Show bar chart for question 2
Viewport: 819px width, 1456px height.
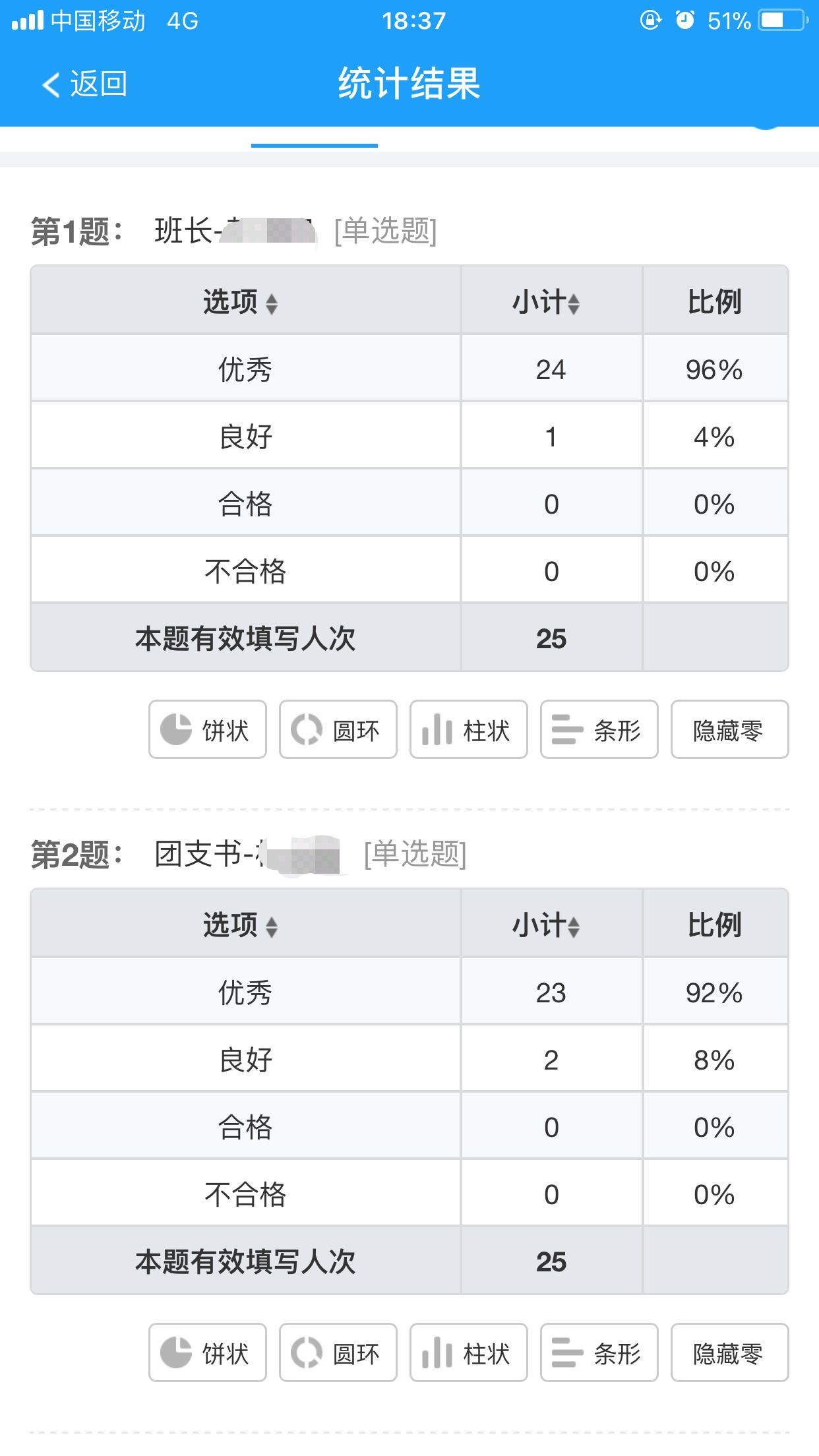tap(599, 1352)
